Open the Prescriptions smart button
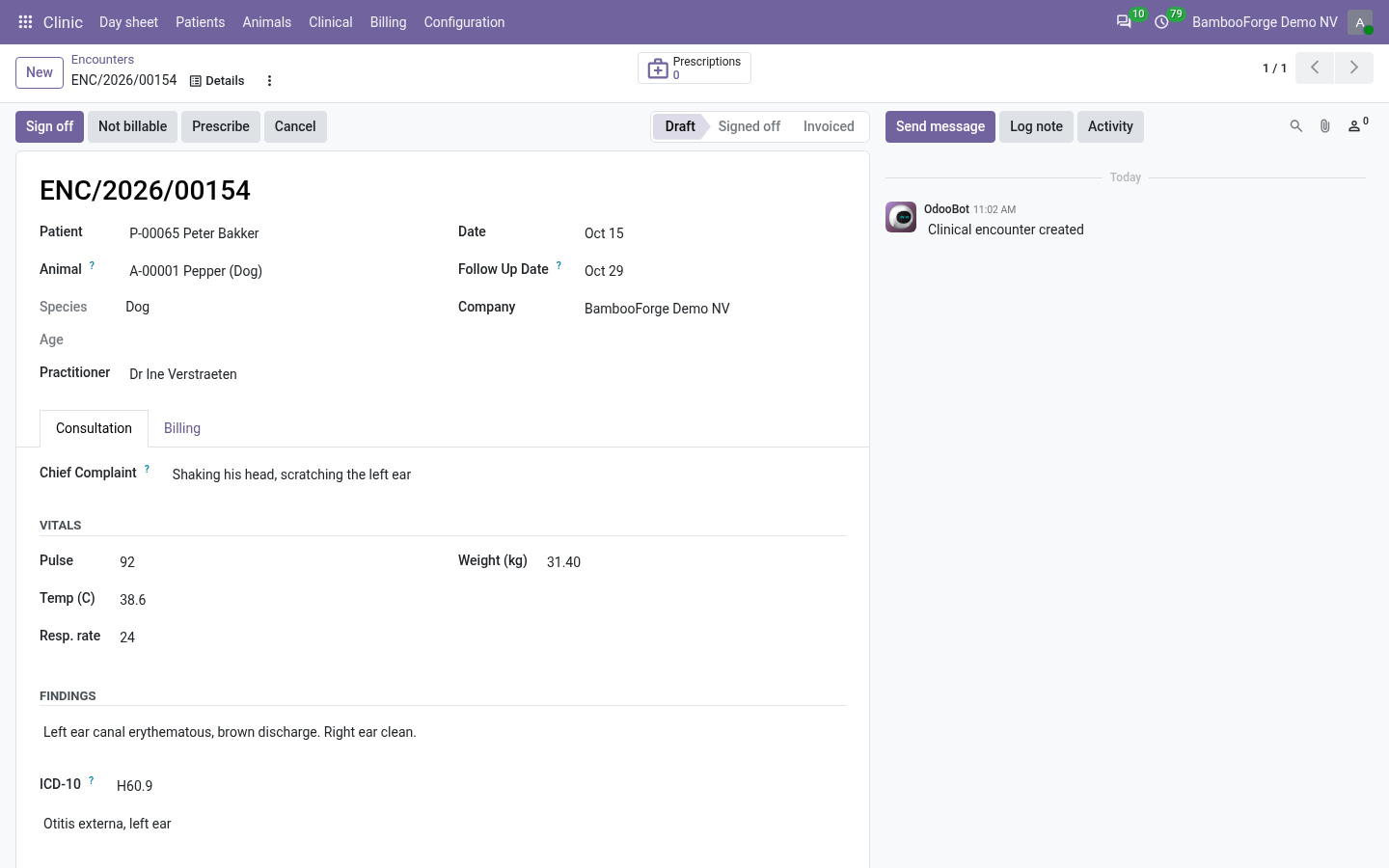The image size is (1389, 868). pyautogui.click(x=694, y=68)
